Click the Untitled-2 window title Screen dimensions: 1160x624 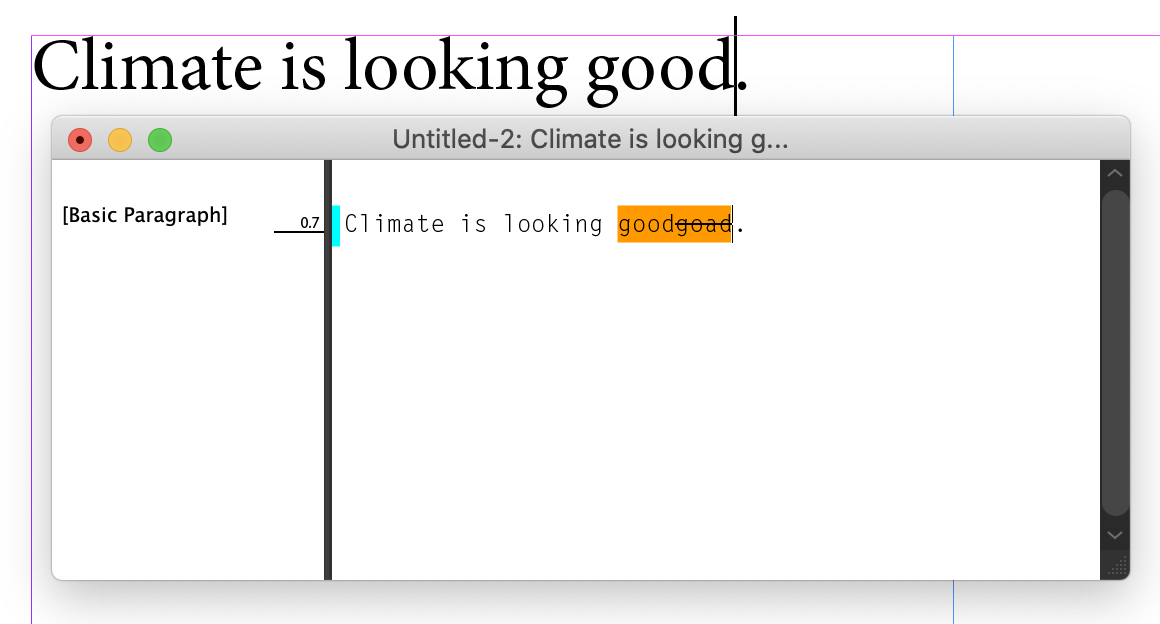tap(593, 139)
